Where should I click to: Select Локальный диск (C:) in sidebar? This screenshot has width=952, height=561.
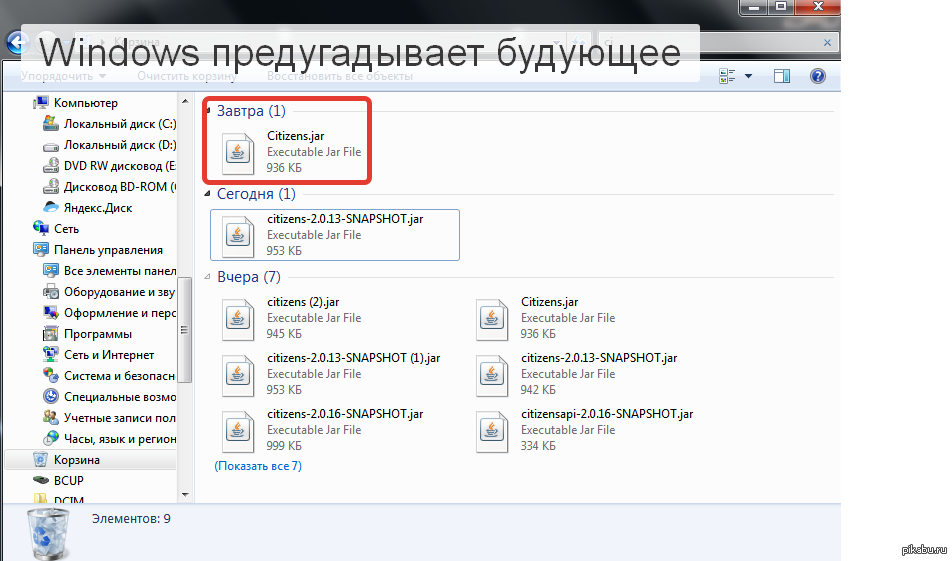click(x=119, y=124)
